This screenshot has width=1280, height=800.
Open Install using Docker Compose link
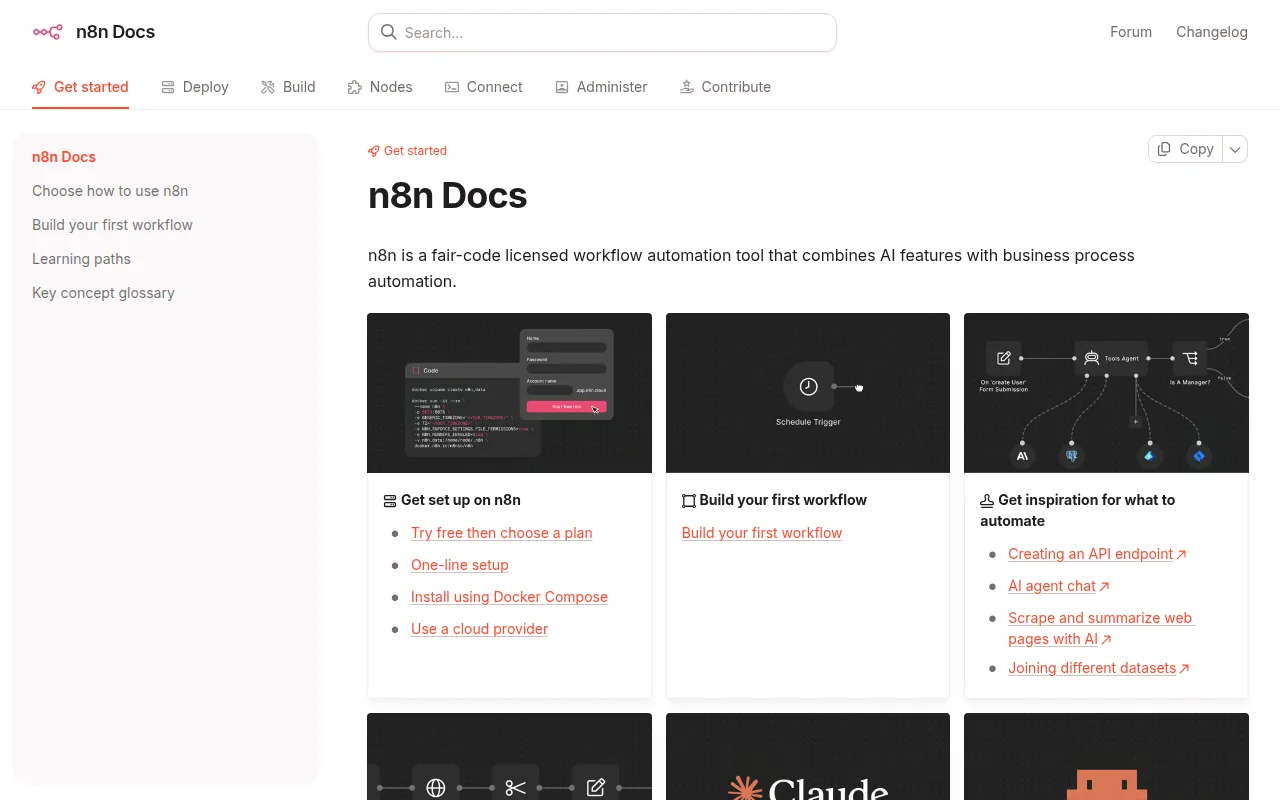pyautogui.click(x=509, y=597)
